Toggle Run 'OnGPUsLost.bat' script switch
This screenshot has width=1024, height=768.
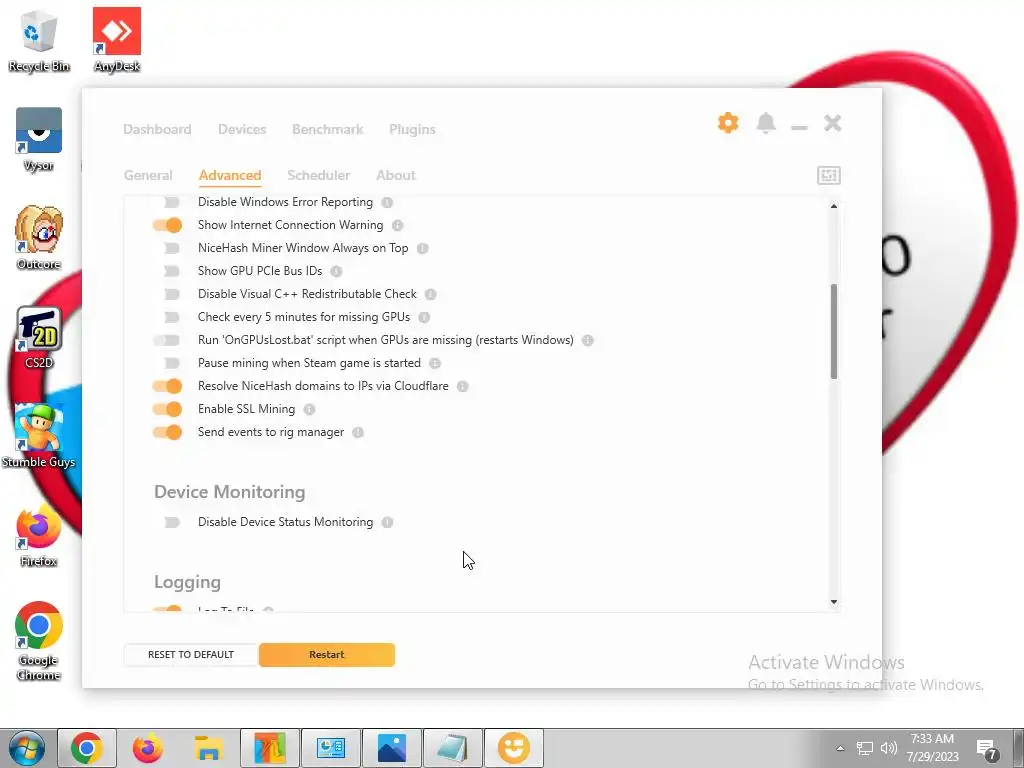click(x=168, y=340)
